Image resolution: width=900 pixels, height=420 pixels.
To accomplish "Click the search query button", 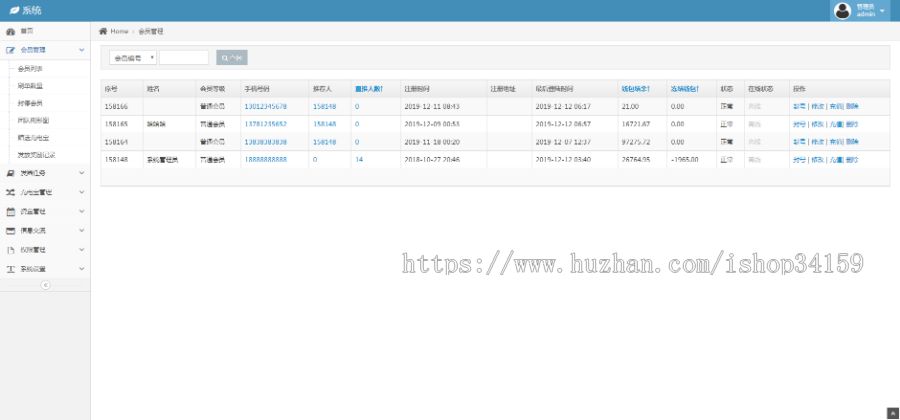I will click(x=232, y=57).
